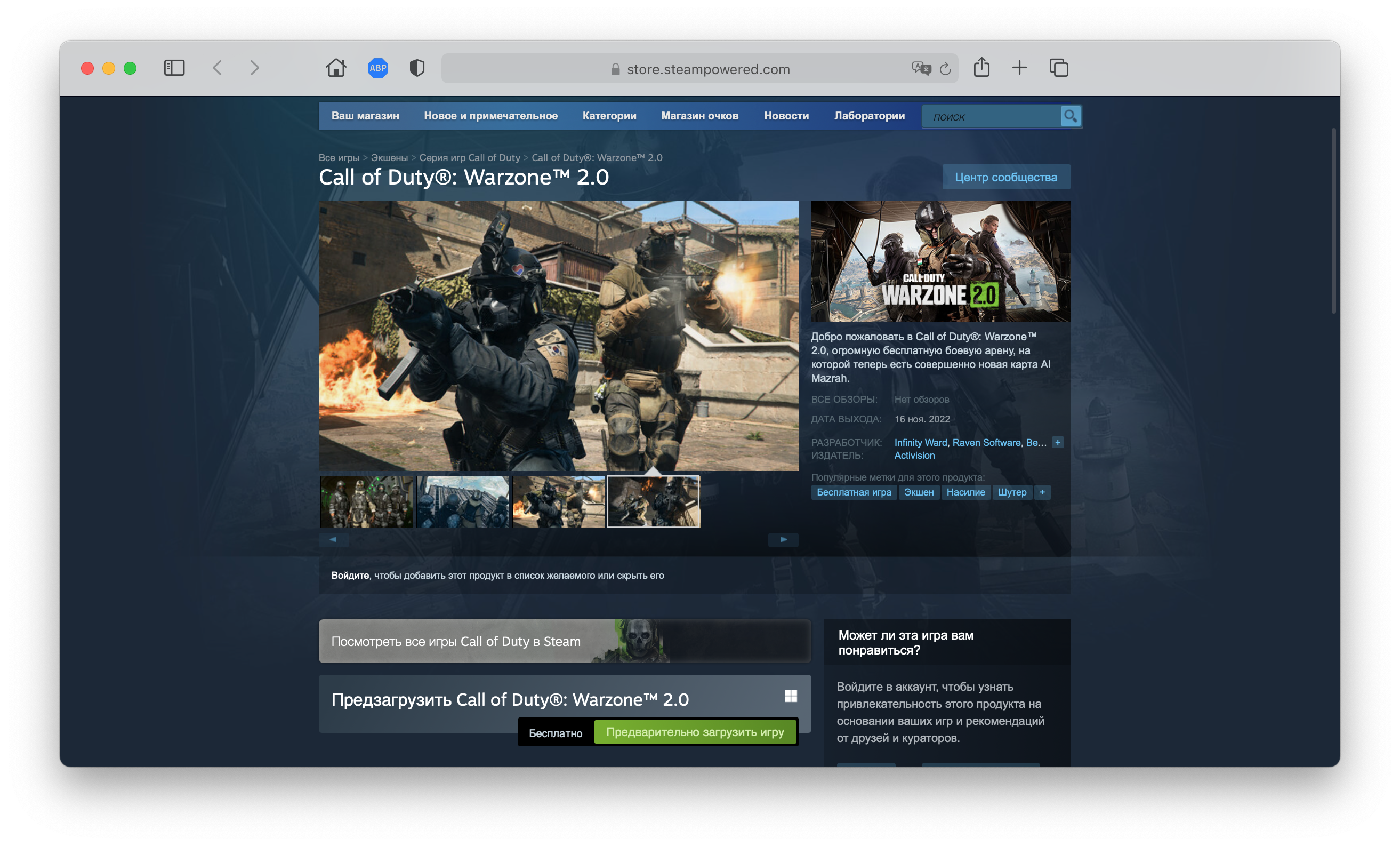Open the Share icon menu

(982, 67)
